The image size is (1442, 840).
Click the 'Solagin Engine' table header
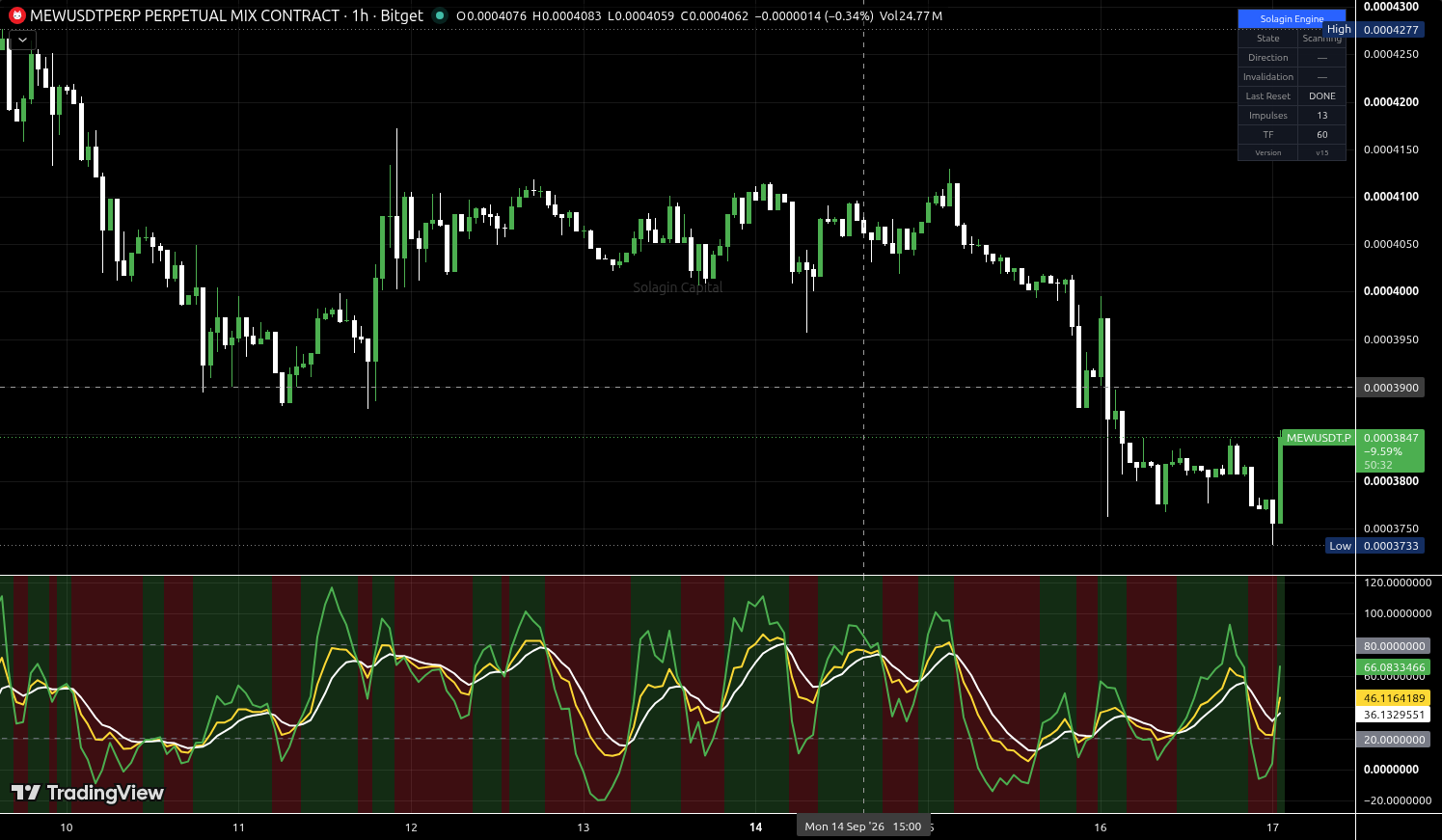(1292, 19)
